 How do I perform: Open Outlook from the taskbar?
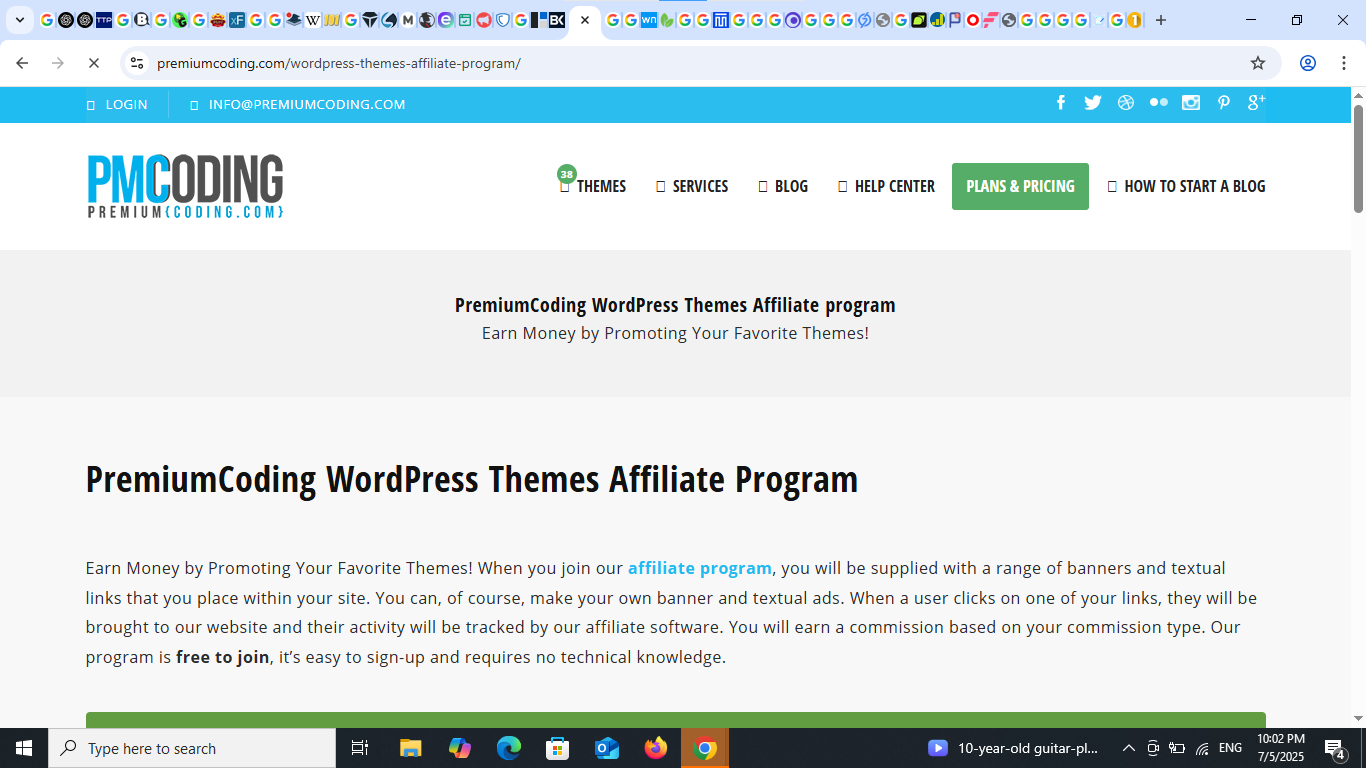[607, 748]
